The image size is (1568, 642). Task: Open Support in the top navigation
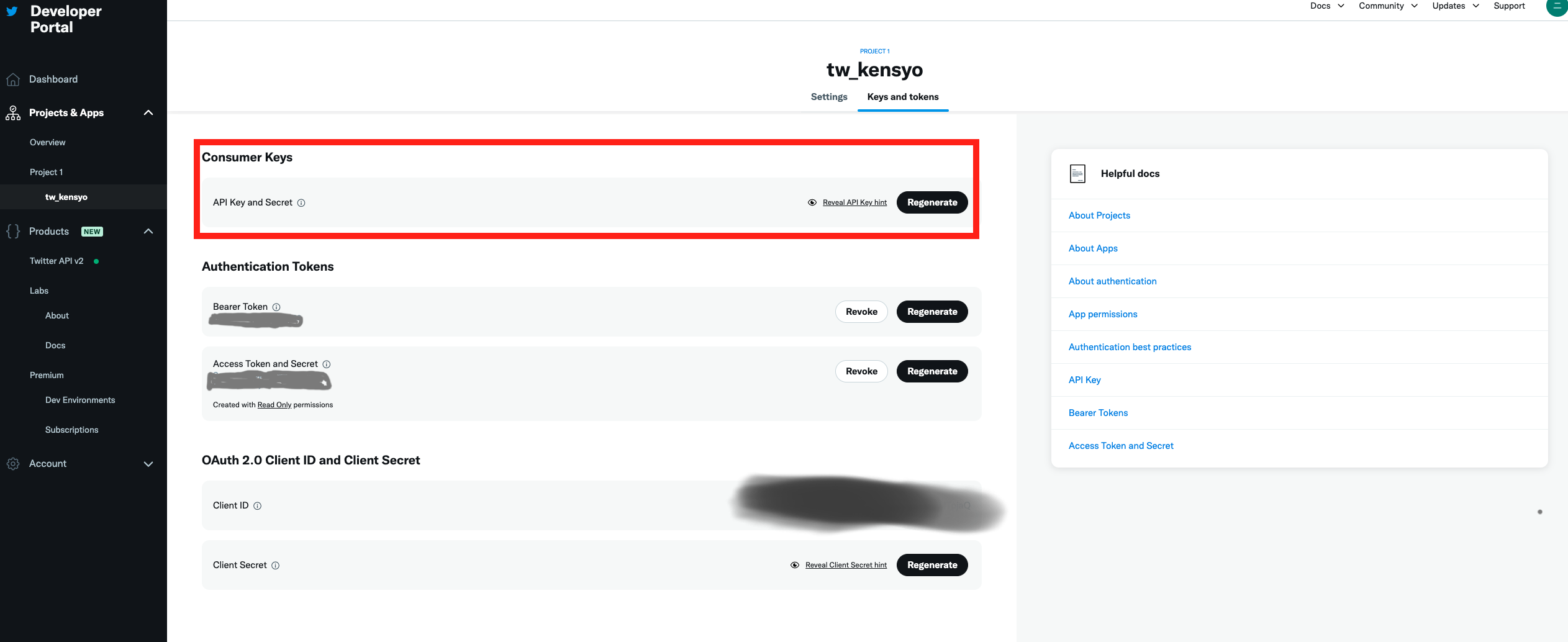point(1509,6)
